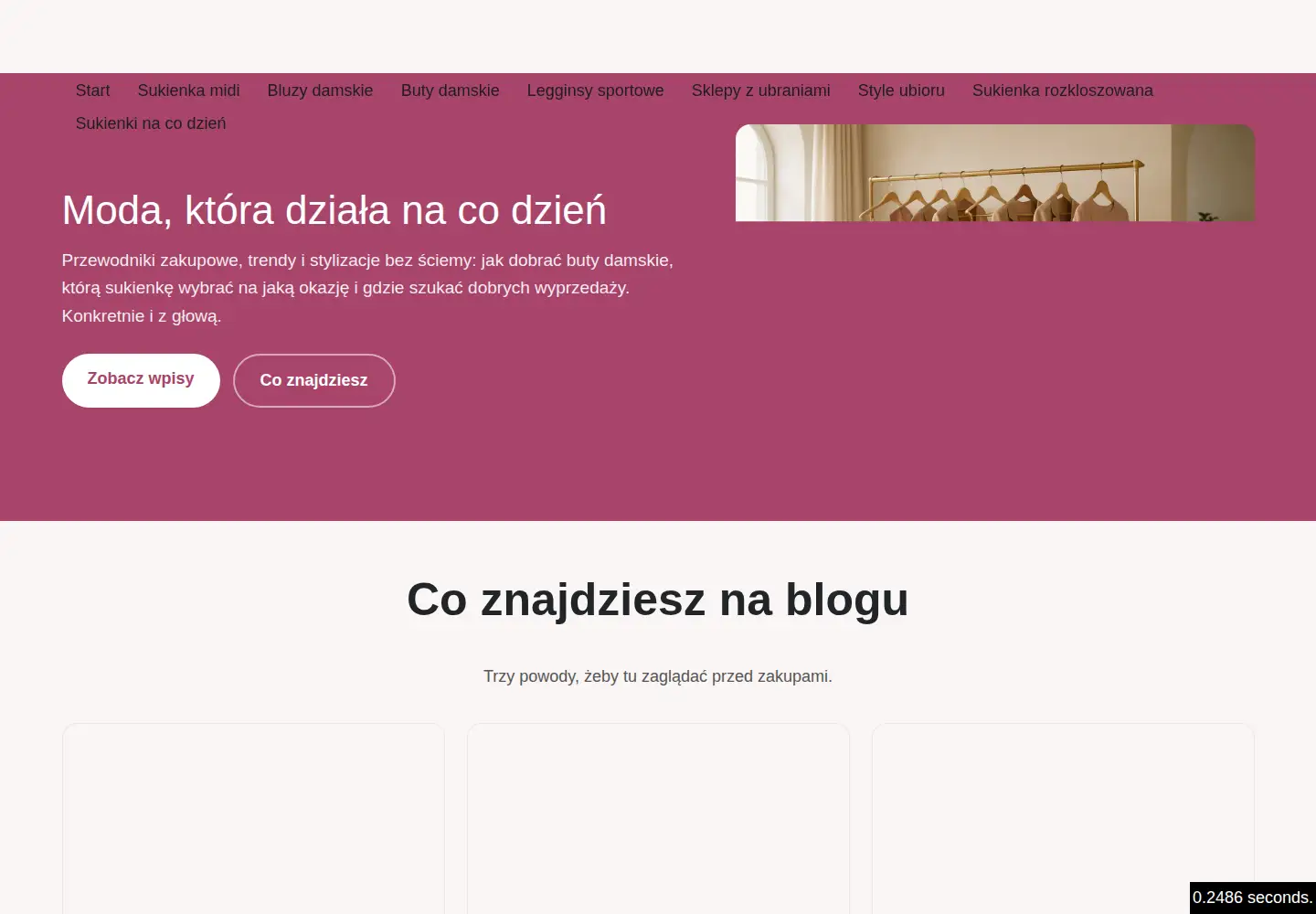Click the Co znajdziesz na blogu heading
The height and width of the screenshot is (914, 1316).
coord(658,600)
